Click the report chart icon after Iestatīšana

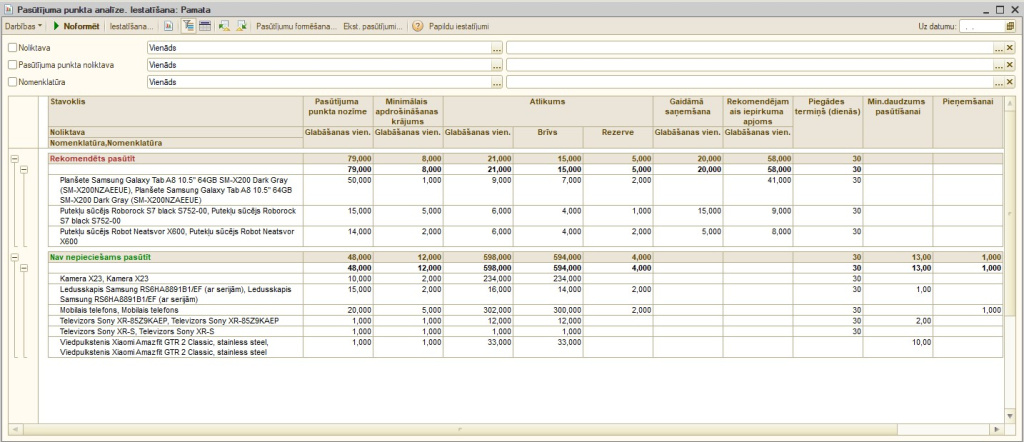point(168,25)
